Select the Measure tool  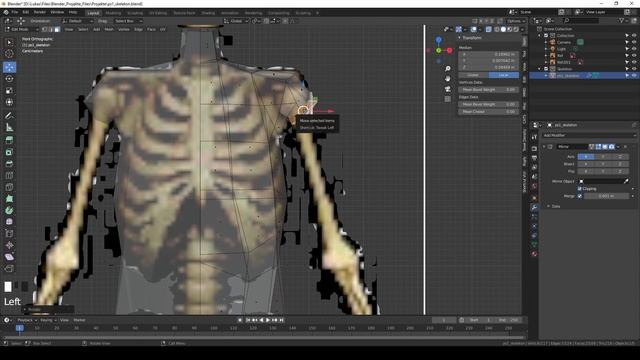point(9,127)
